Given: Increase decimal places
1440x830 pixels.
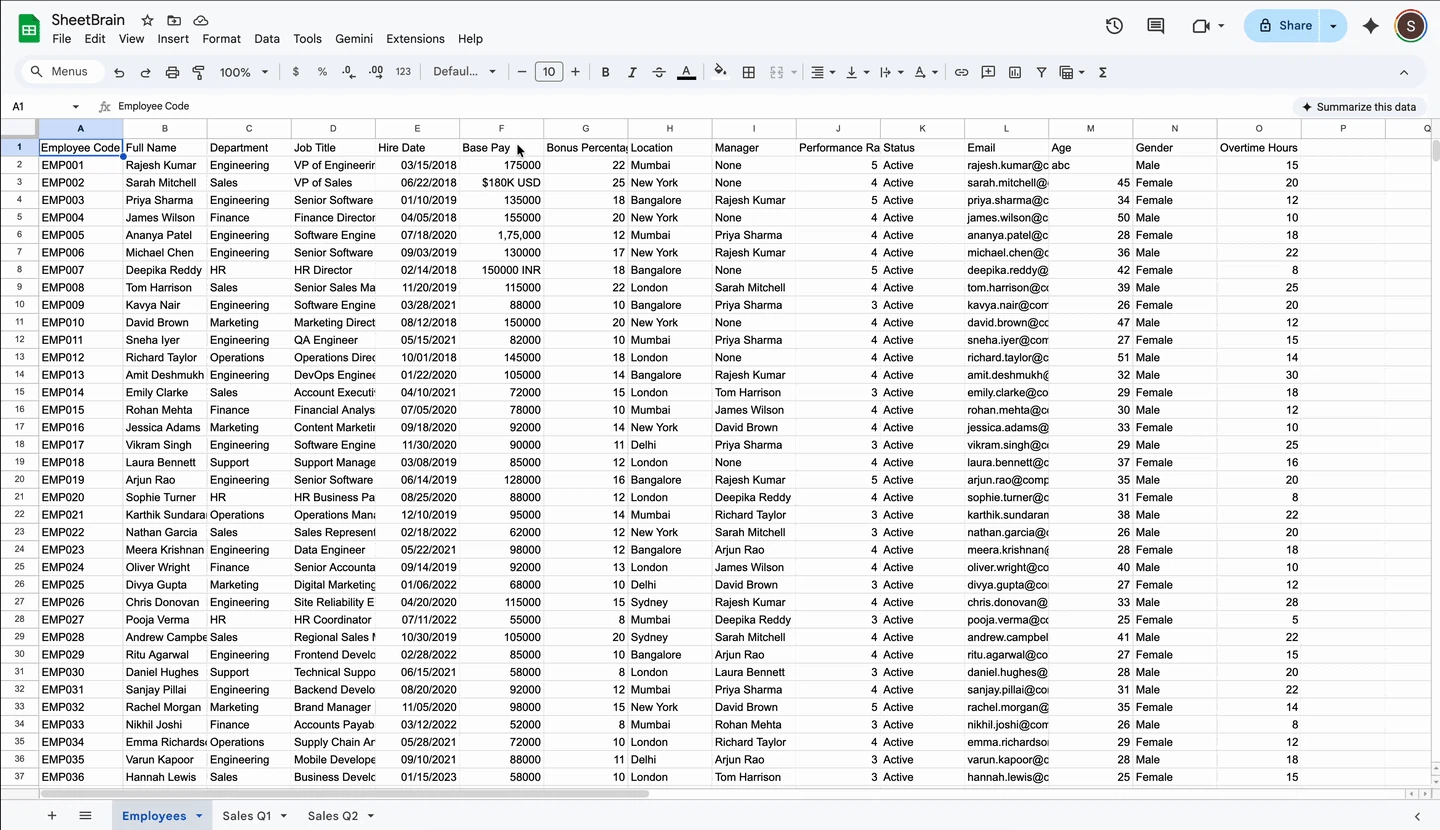Looking at the screenshot, I should (376, 72).
